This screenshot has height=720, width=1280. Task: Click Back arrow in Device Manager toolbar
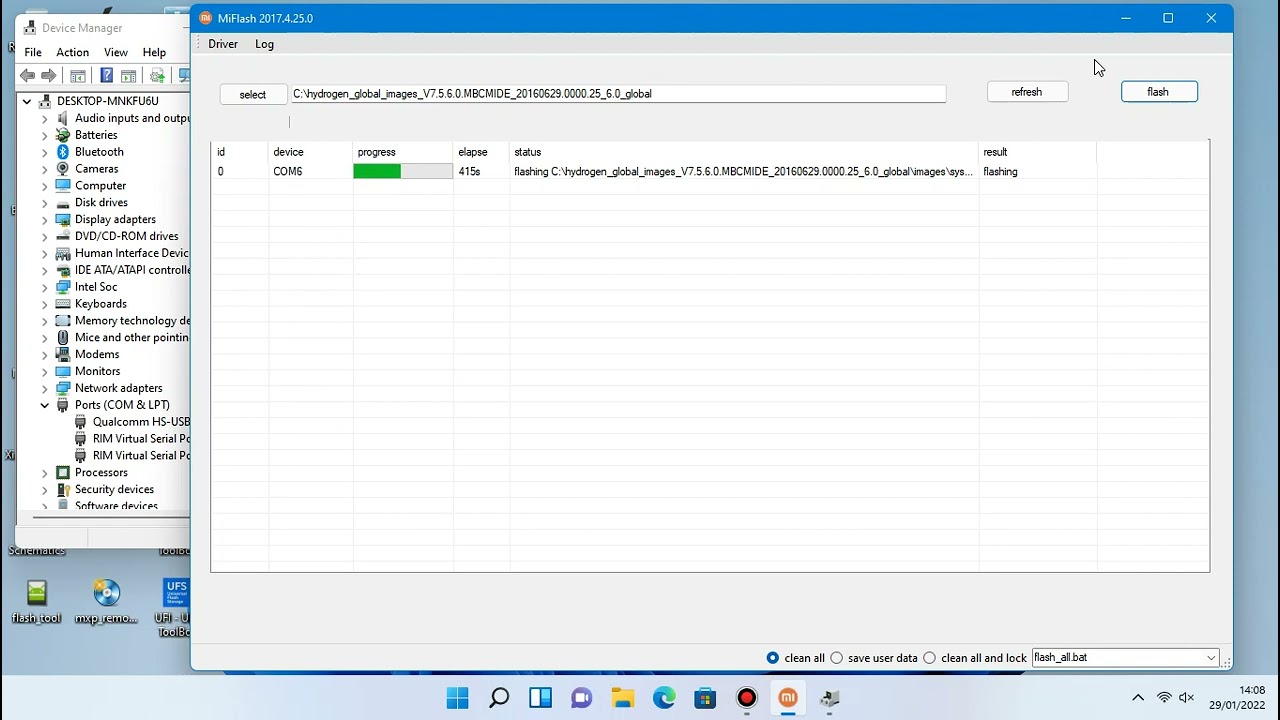(x=28, y=76)
